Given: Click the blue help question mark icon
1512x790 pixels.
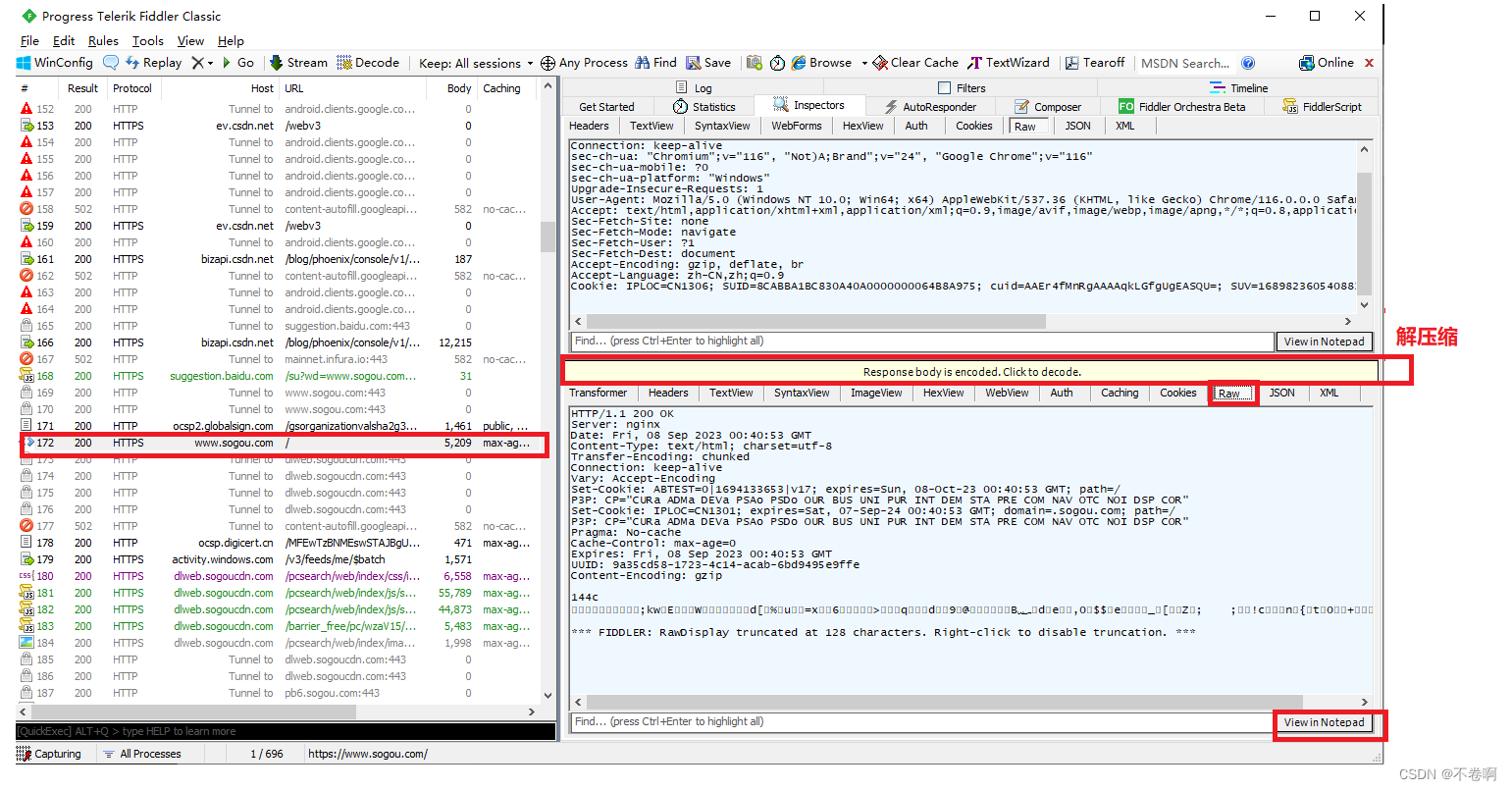Looking at the screenshot, I should click(x=1248, y=63).
